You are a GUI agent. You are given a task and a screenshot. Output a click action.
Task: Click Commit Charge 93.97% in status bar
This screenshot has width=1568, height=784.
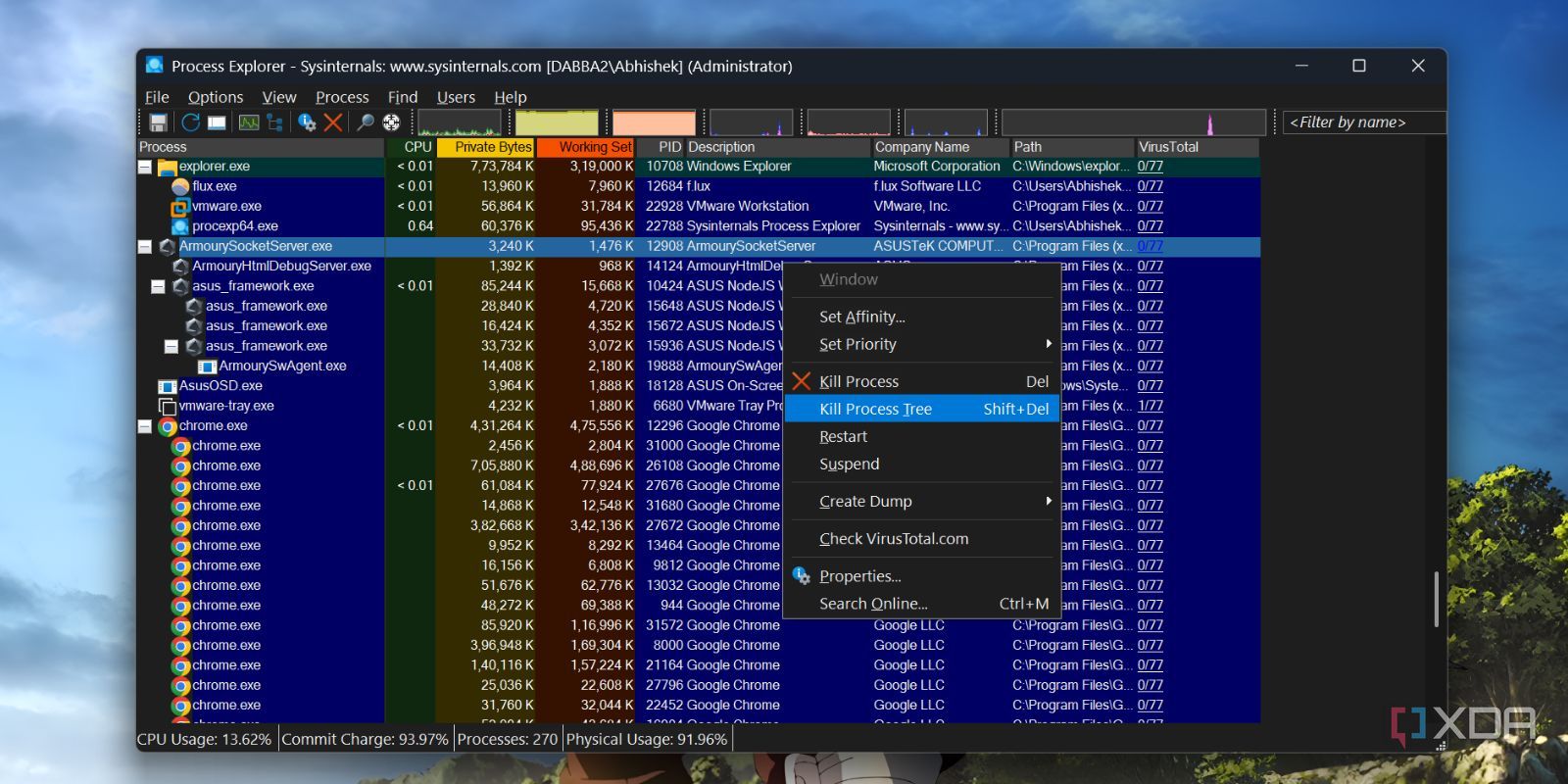[365, 739]
